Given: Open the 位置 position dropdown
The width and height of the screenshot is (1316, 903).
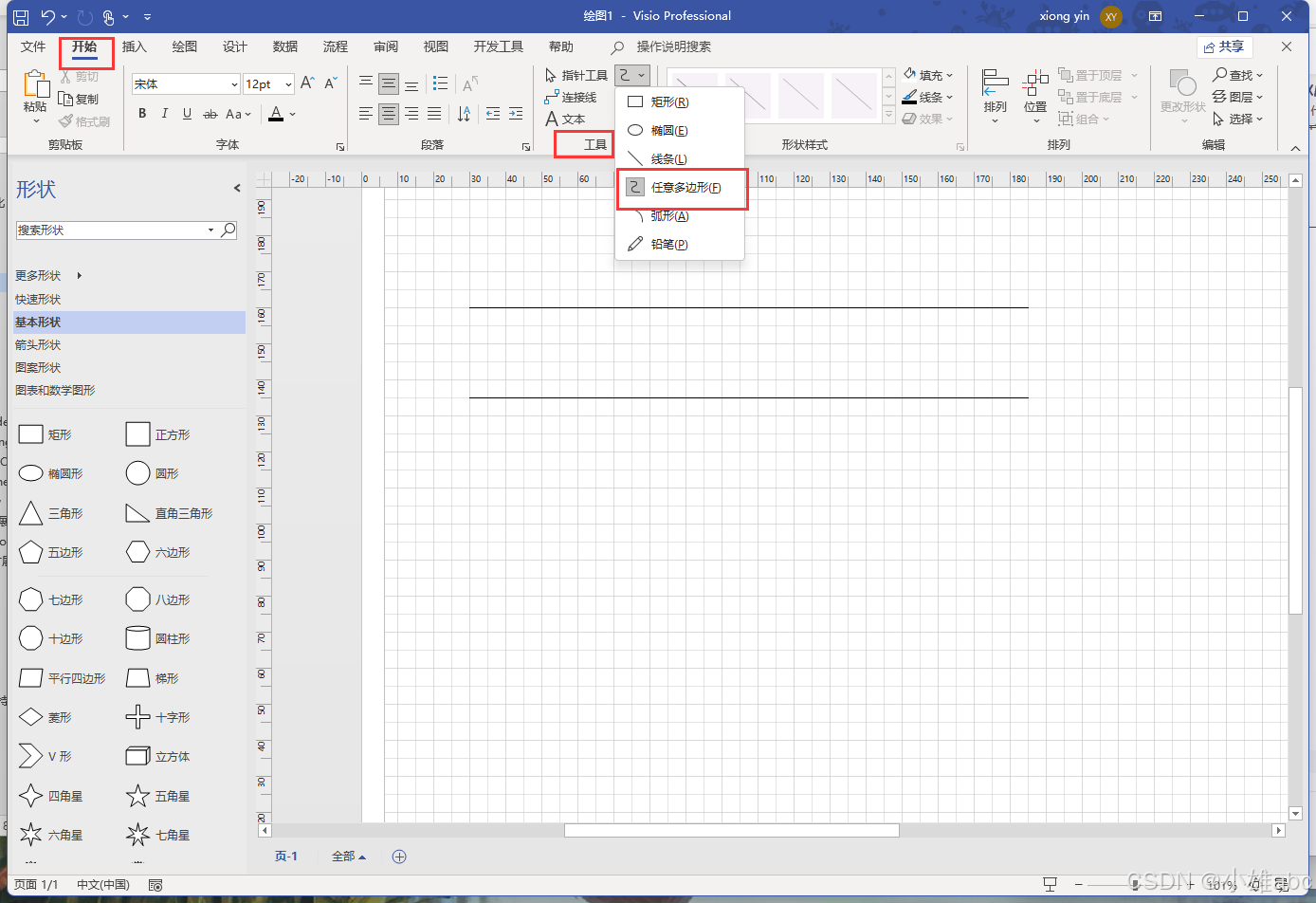Looking at the screenshot, I should click(1035, 97).
